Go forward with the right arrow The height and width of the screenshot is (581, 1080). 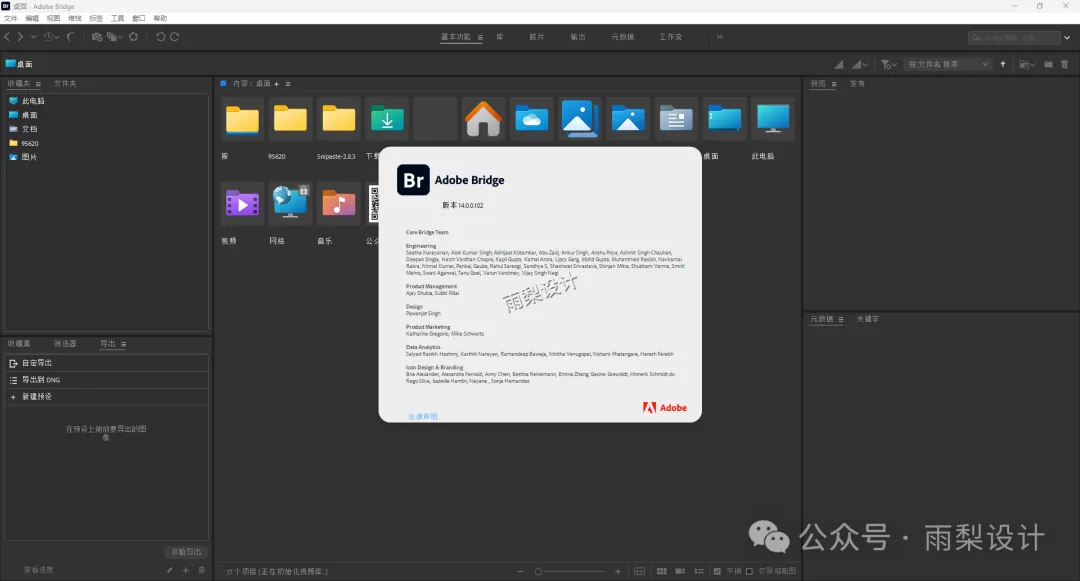tap(20, 36)
